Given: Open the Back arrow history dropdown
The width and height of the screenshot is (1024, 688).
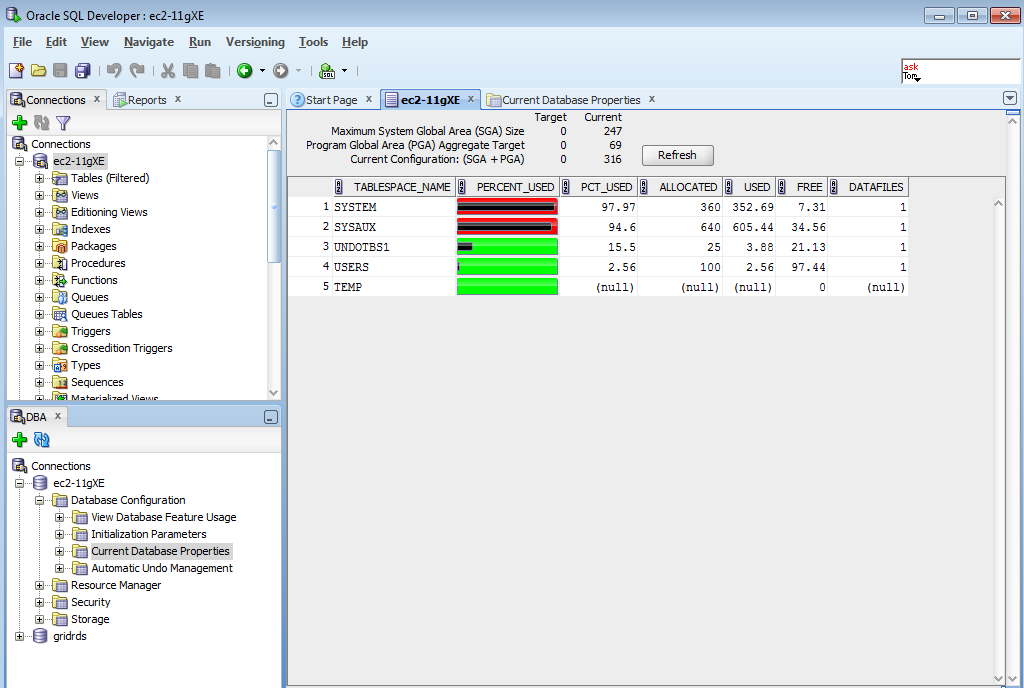Looking at the screenshot, I should point(263,70).
